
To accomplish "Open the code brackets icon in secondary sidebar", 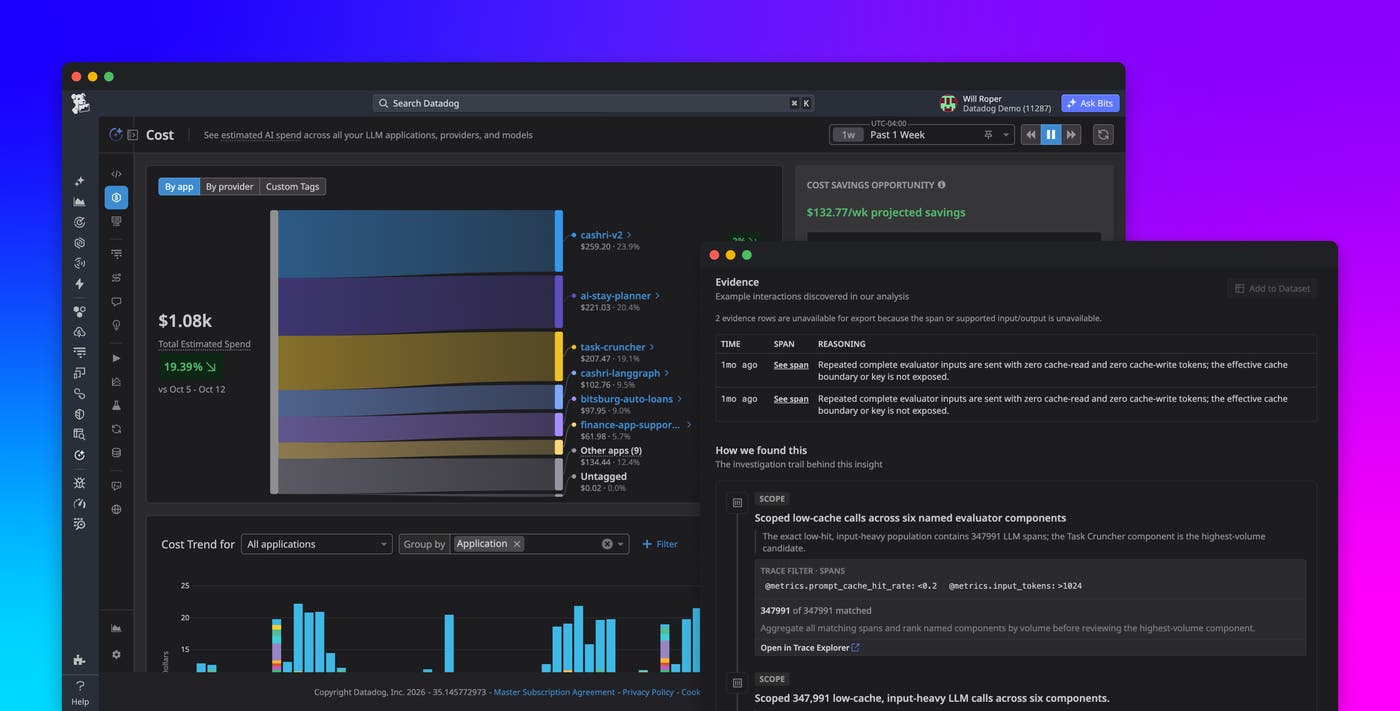I will coord(116,174).
